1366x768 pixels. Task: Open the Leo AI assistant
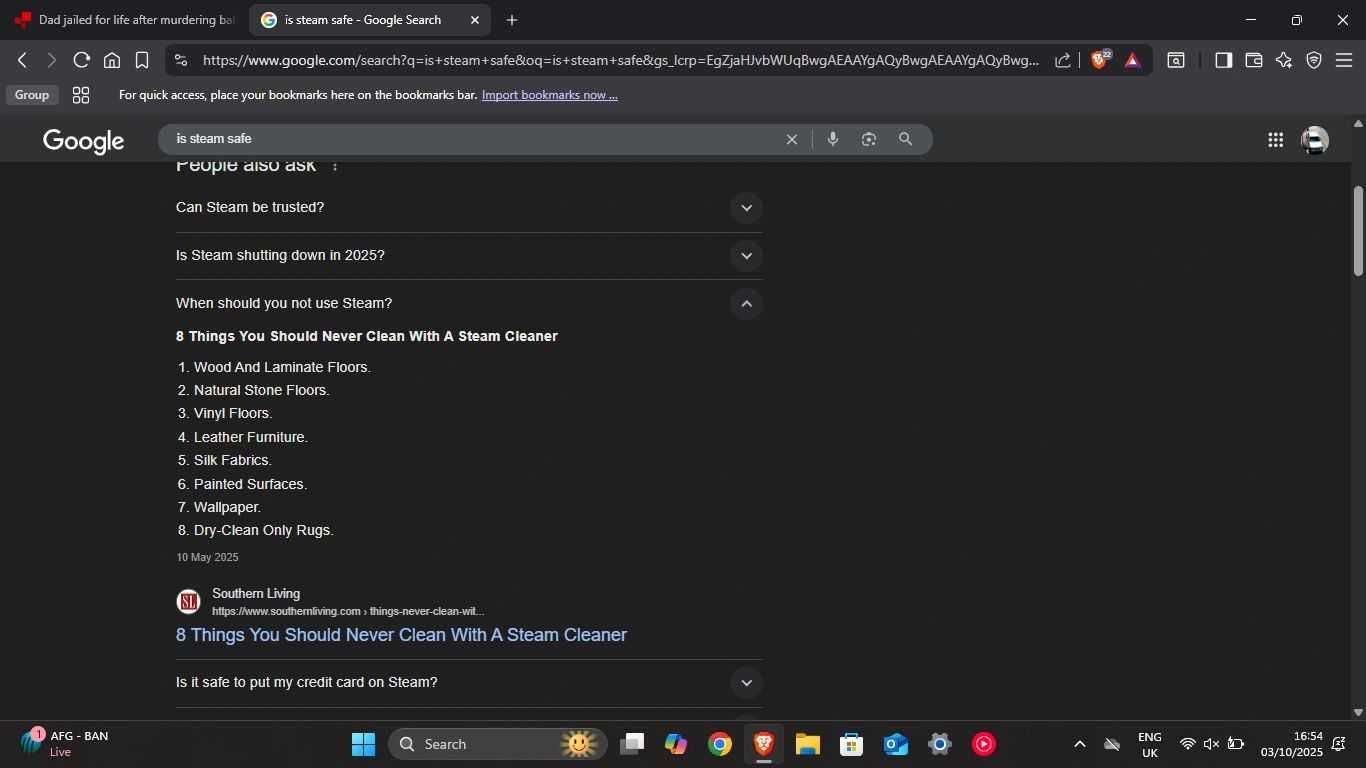[x=1284, y=60]
